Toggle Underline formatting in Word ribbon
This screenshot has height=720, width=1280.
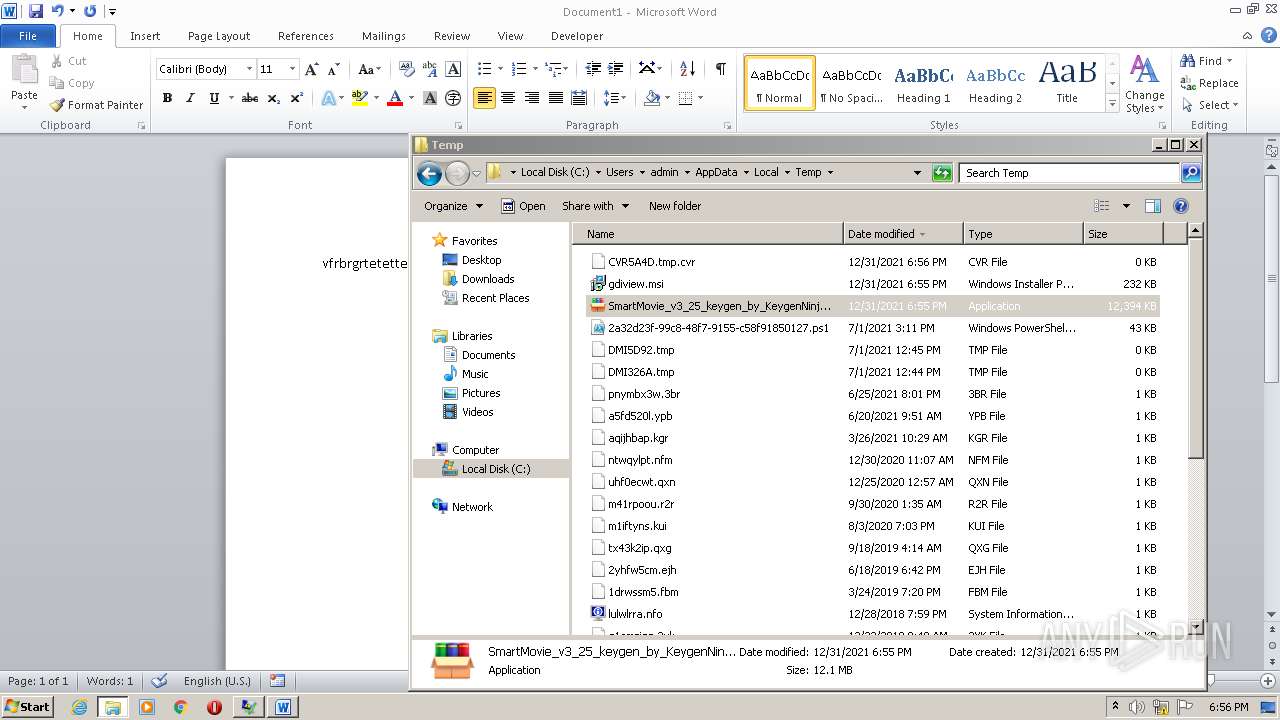[214, 98]
